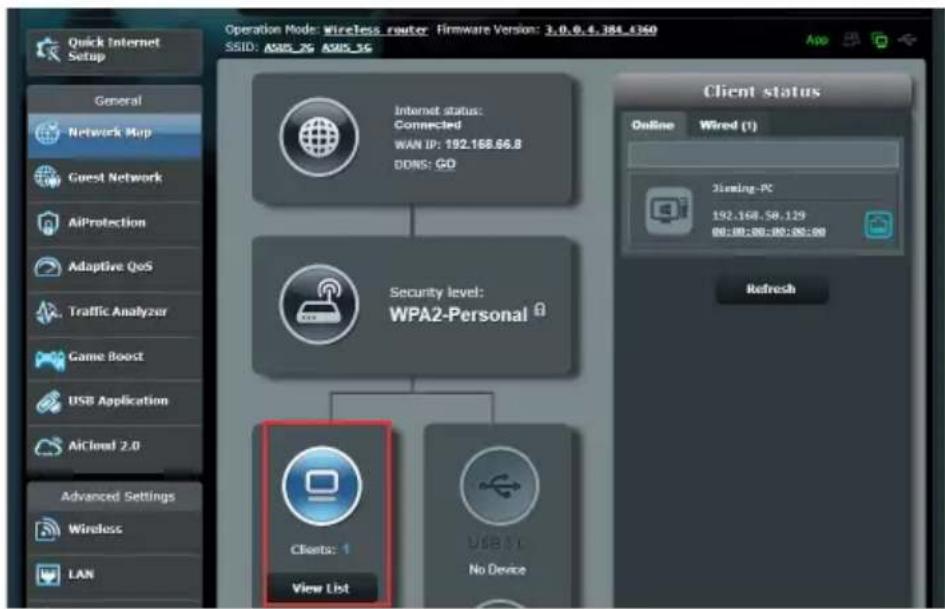Screen dimensions: 945x609
Task: Click the Adaptive QoS gauge icon
Action: coord(48,267)
